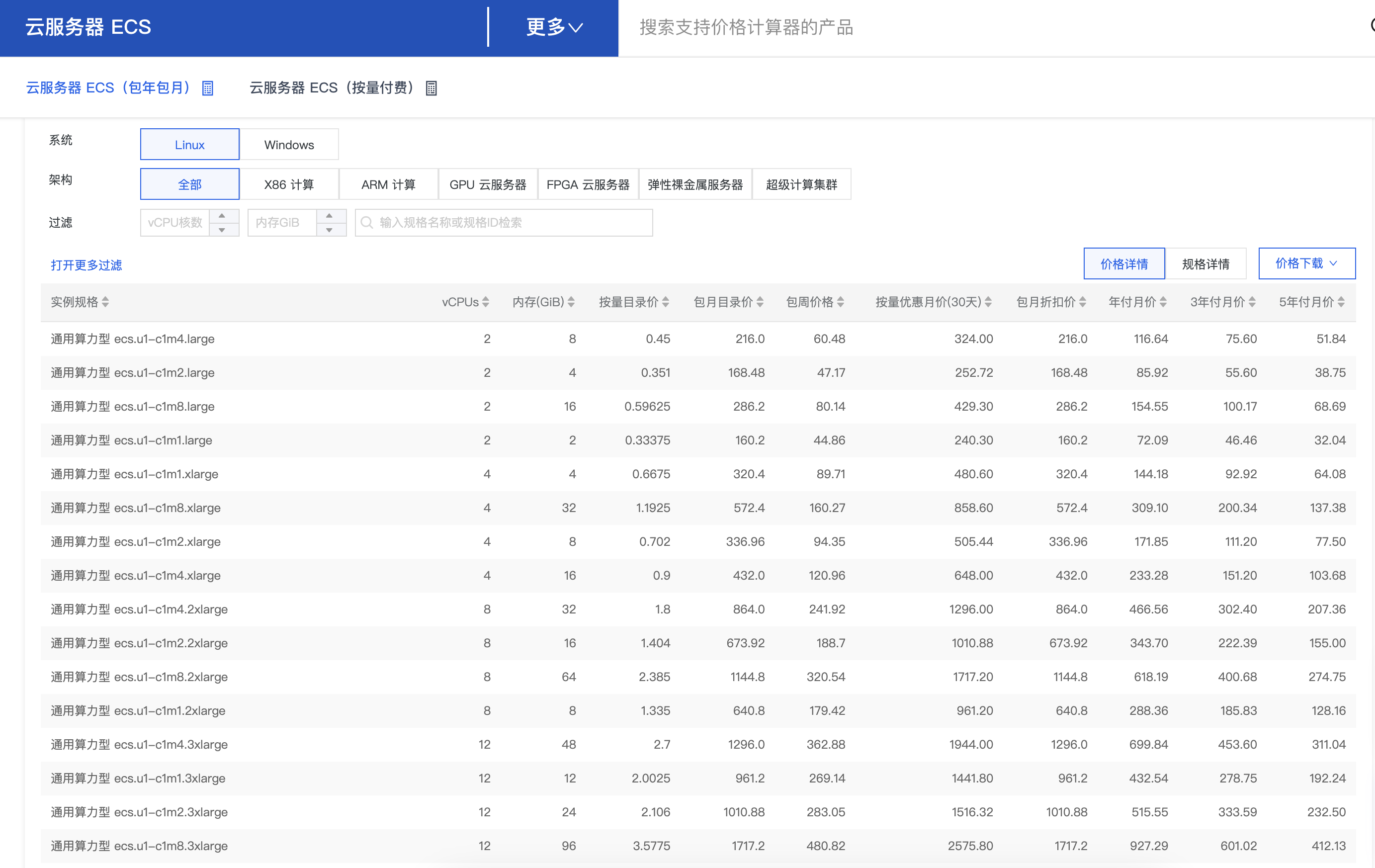Click row ecs.u1-c1m1.3xlarge

tap(698, 779)
